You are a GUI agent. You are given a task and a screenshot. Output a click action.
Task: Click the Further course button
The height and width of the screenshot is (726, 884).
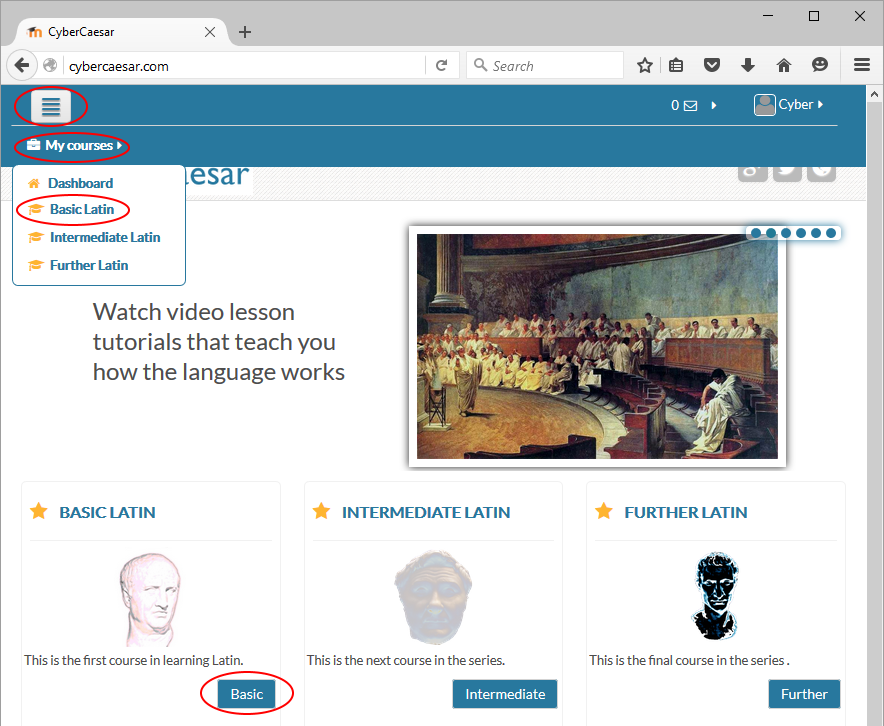(805, 694)
